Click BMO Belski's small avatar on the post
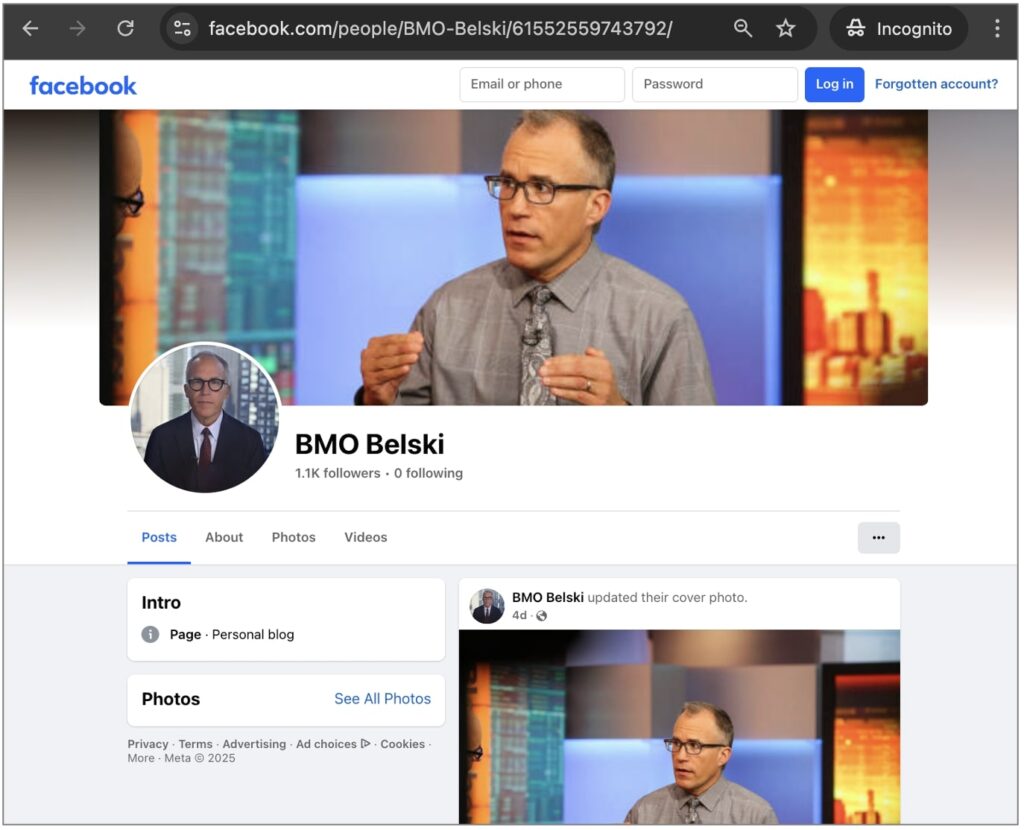The width and height of the screenshot is (1024, 830). tap(486, 604)
